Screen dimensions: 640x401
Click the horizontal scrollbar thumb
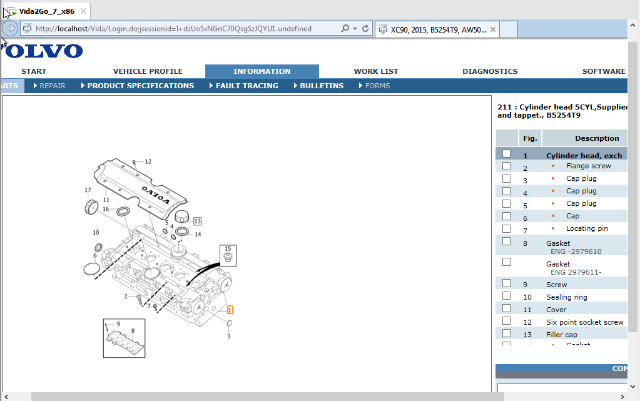pyautogui.click(x=267, y=397)
